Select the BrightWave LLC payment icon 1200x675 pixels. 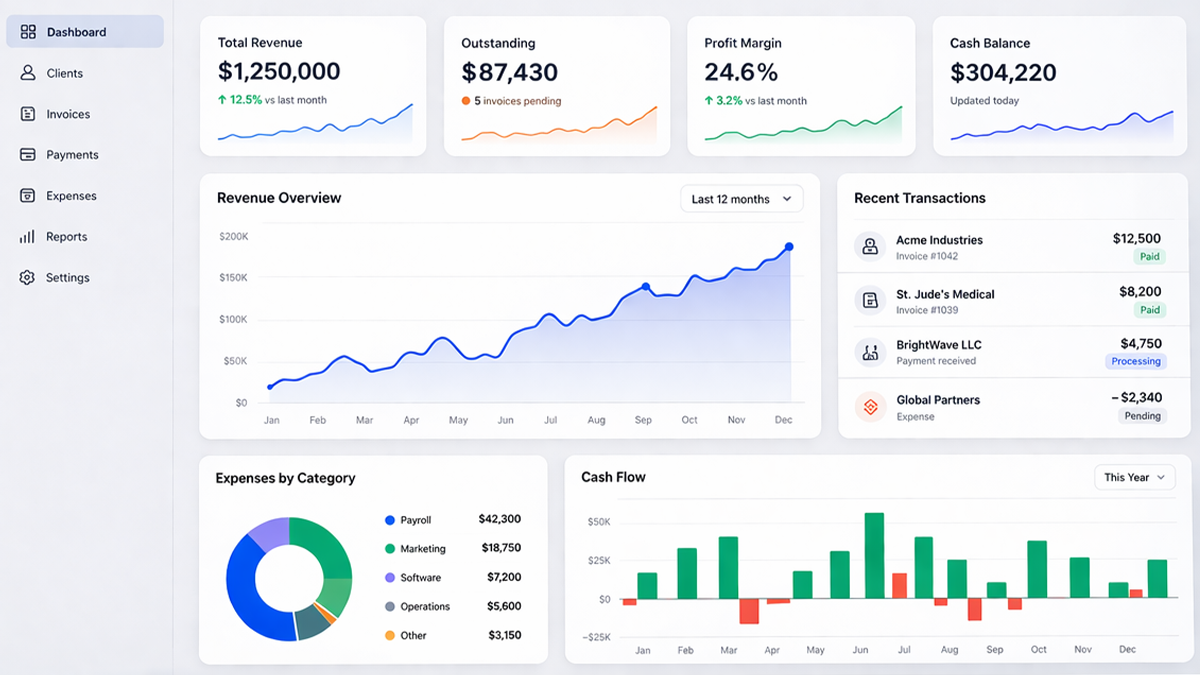[870, 352]
